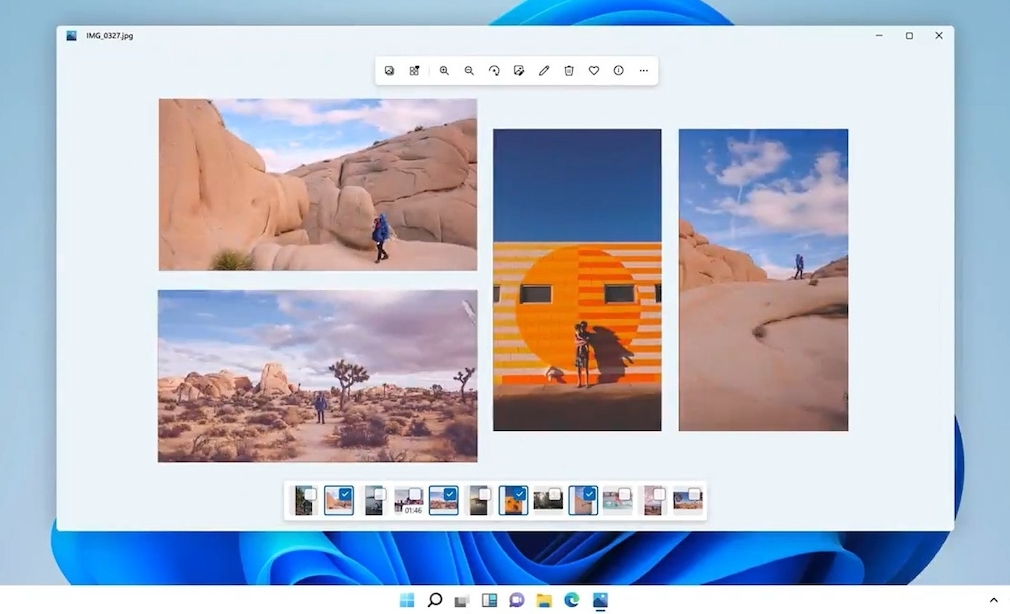Click the orange striped wall photo
1010x614 pixels.
point(577,280)
